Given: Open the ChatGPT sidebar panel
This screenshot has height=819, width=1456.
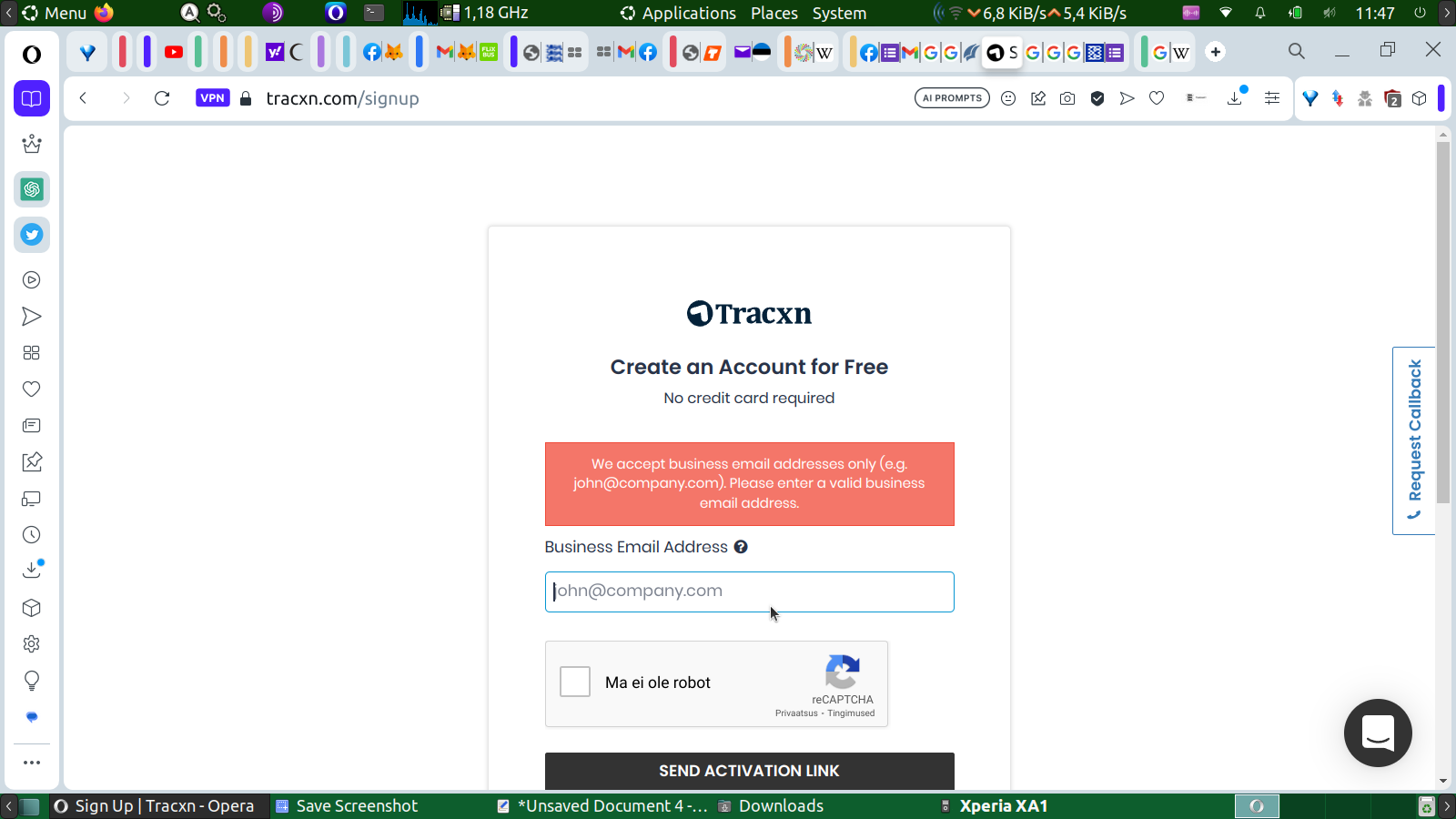Looking at the screenshot, I should (x=32, y=189).
